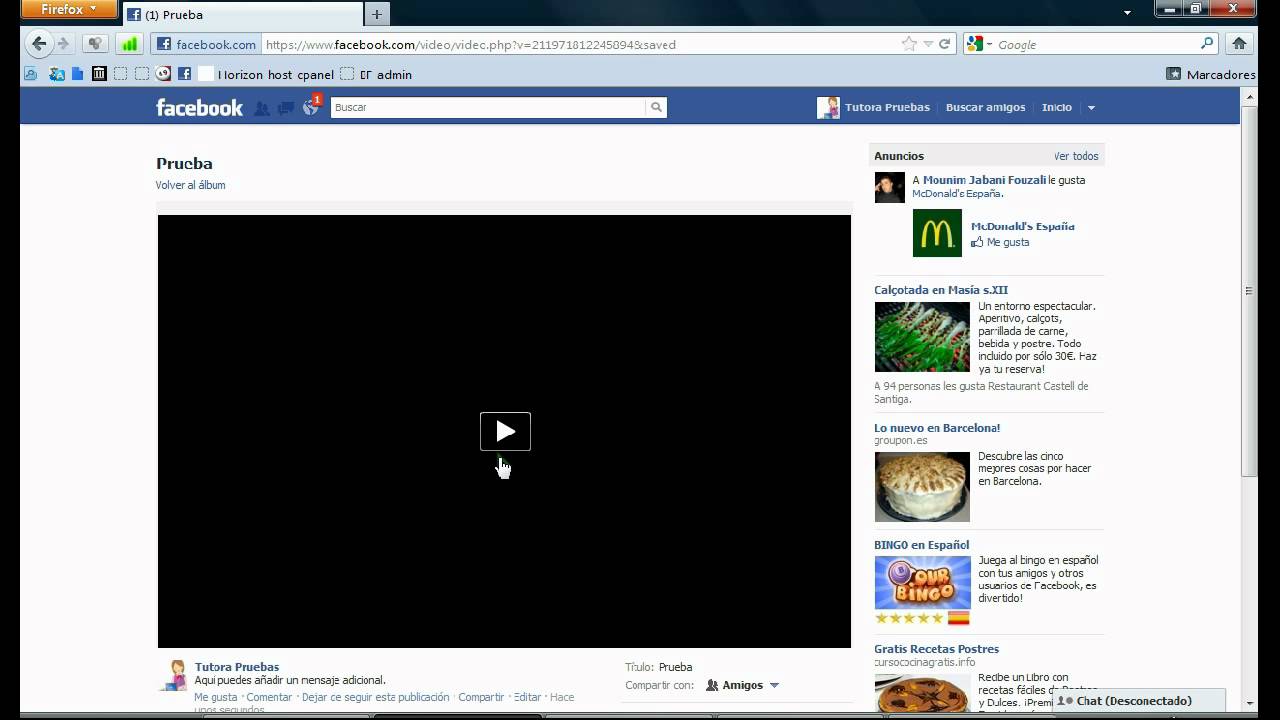Click the green signal bars toolbar icon
The width and height of the screenshot is (1280, 720).
pos(128,44)
